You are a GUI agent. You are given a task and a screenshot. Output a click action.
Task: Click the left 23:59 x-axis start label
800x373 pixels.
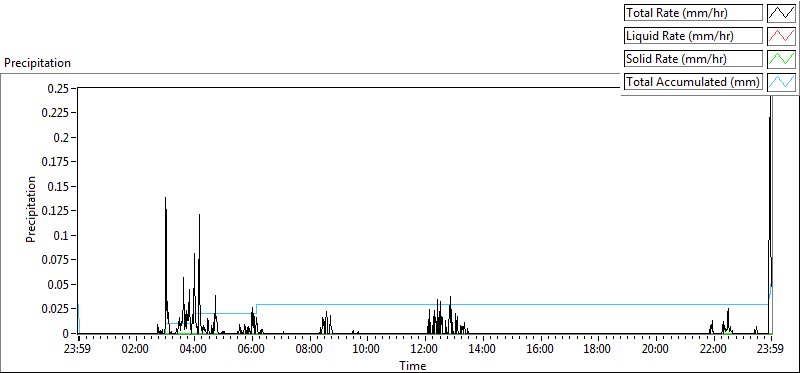(x=79, y=350)
